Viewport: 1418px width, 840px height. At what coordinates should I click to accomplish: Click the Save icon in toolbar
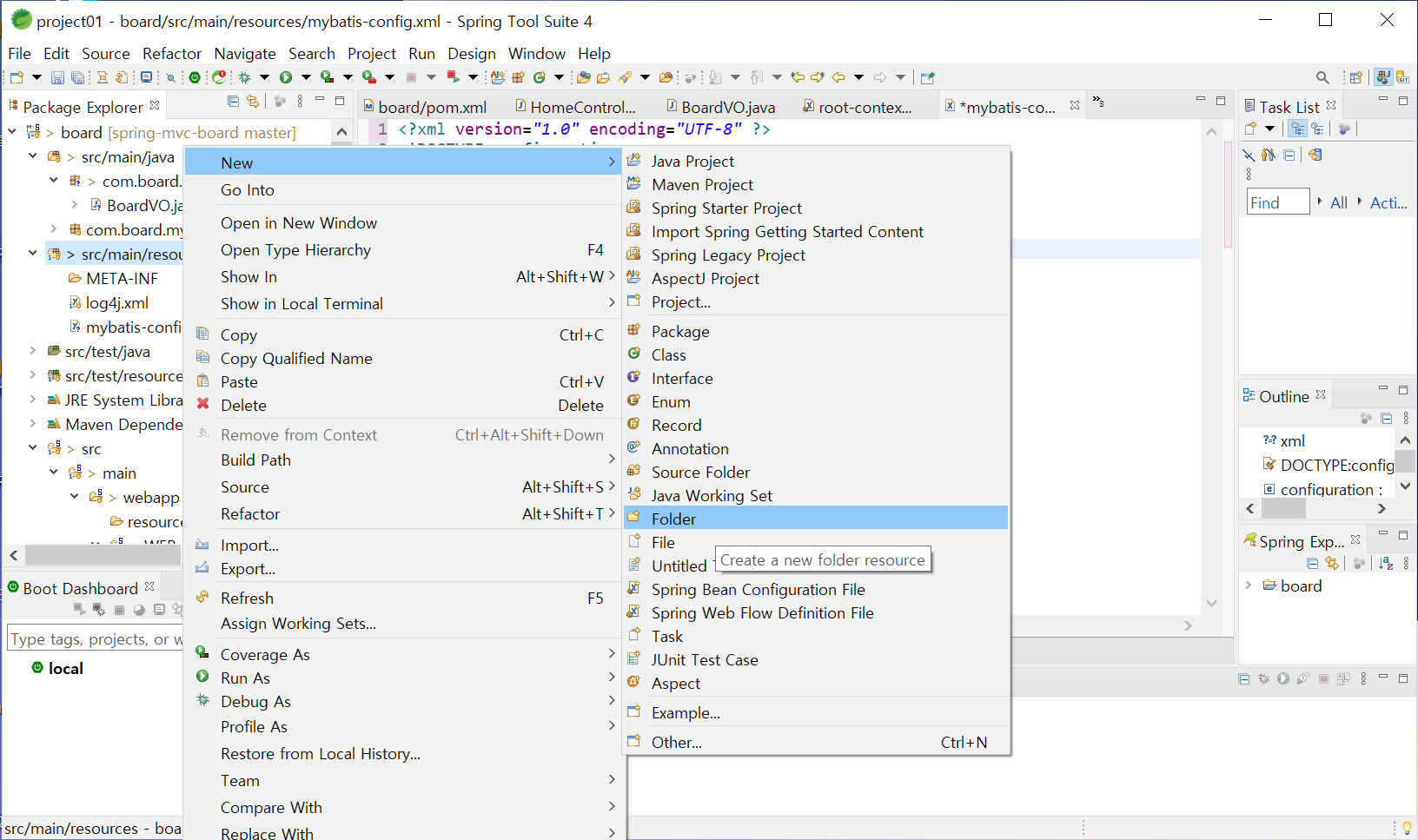(57, 77)
